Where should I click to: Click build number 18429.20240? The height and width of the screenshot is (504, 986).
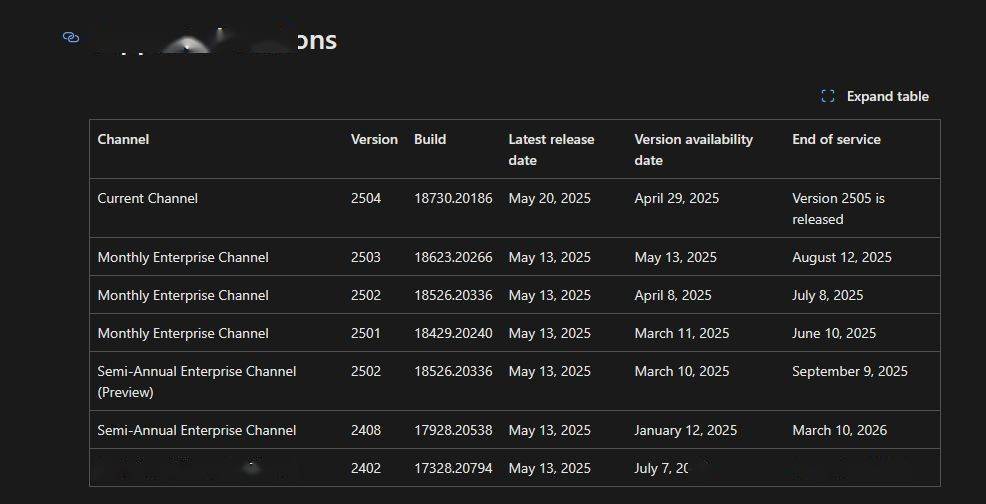click(x=453, y=333)
